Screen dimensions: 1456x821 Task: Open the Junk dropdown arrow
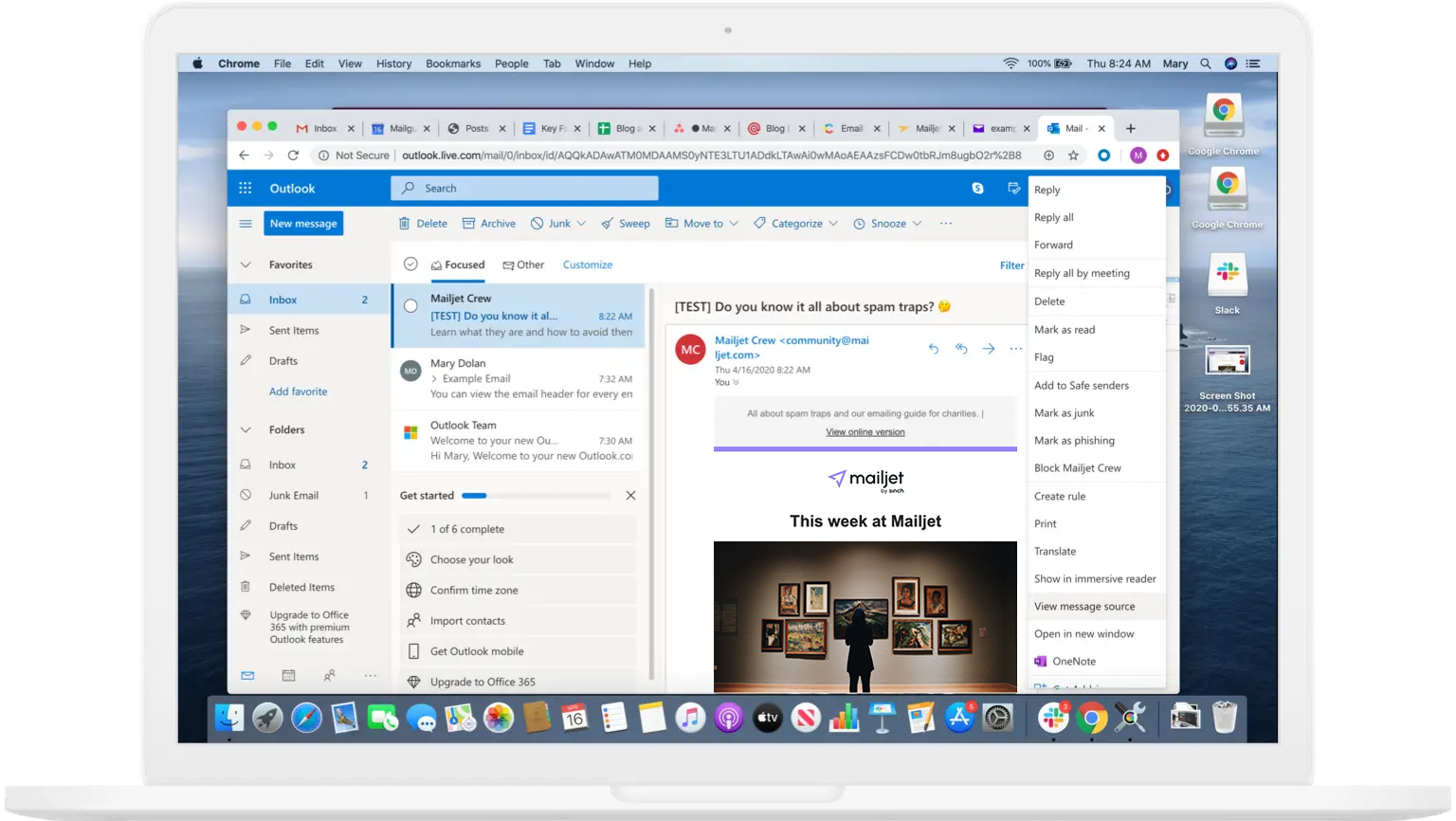pos(581,224)
